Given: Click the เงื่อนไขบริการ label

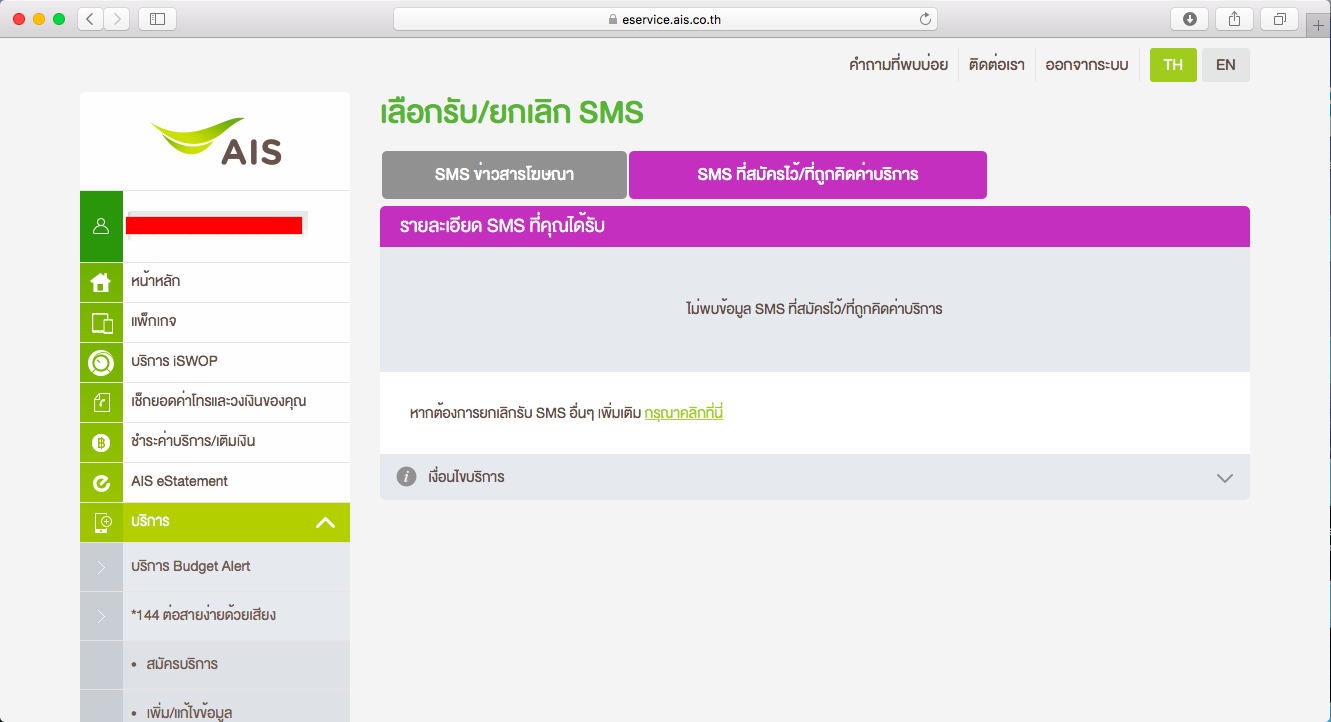Looking at the screenshot, I should click(466, 477).
